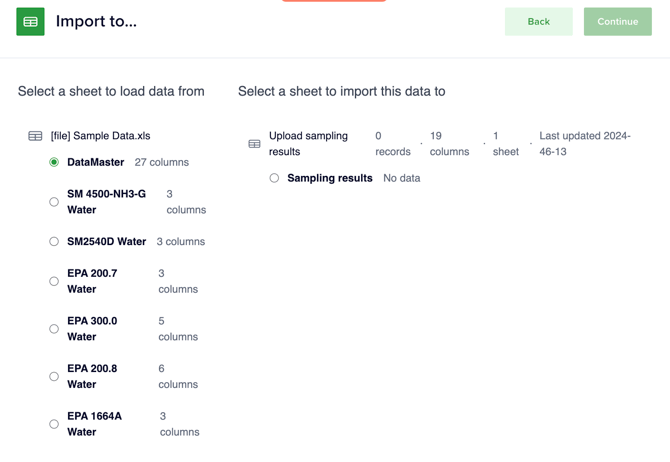The height and width of the screenshot is (462, 670).
Task: Choose the EPA 1664A Water radio button
Action: (54, 424)
